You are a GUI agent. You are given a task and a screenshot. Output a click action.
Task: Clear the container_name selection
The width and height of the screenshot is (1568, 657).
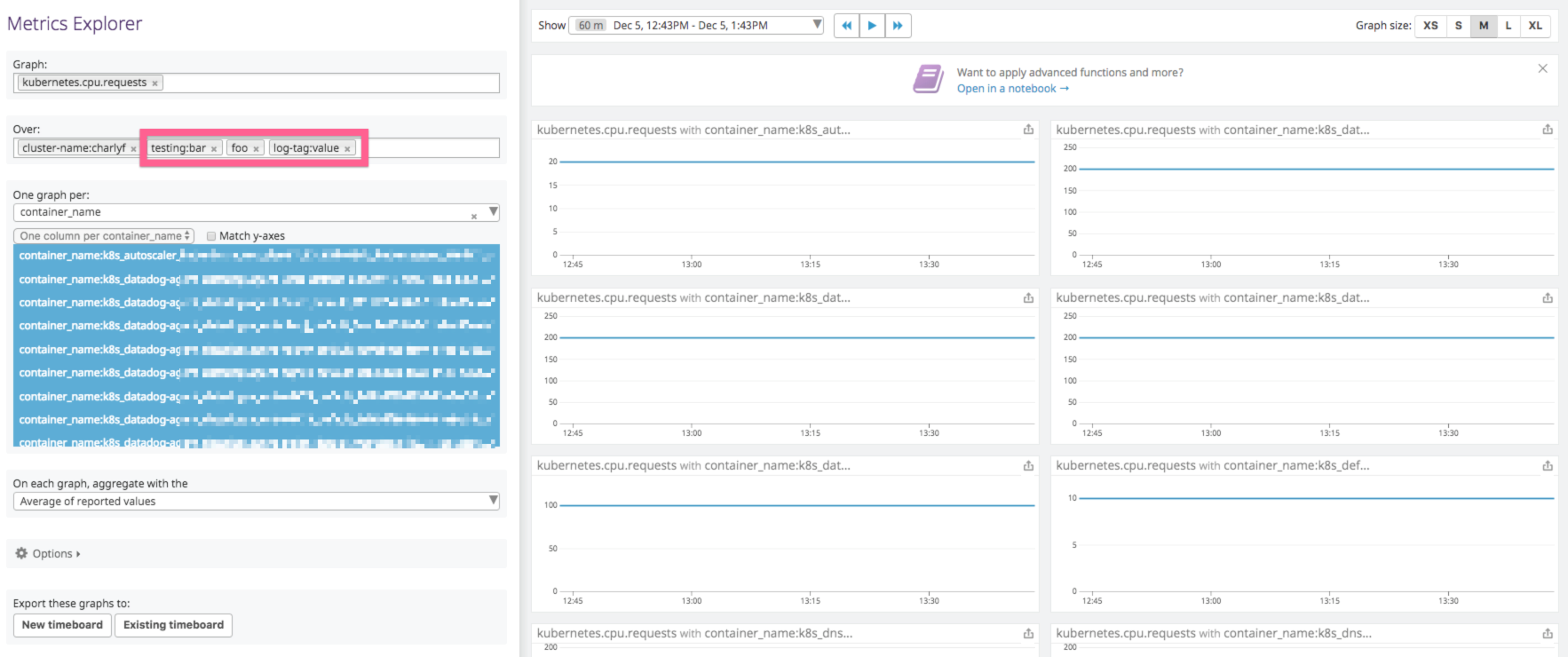(474, 216)
